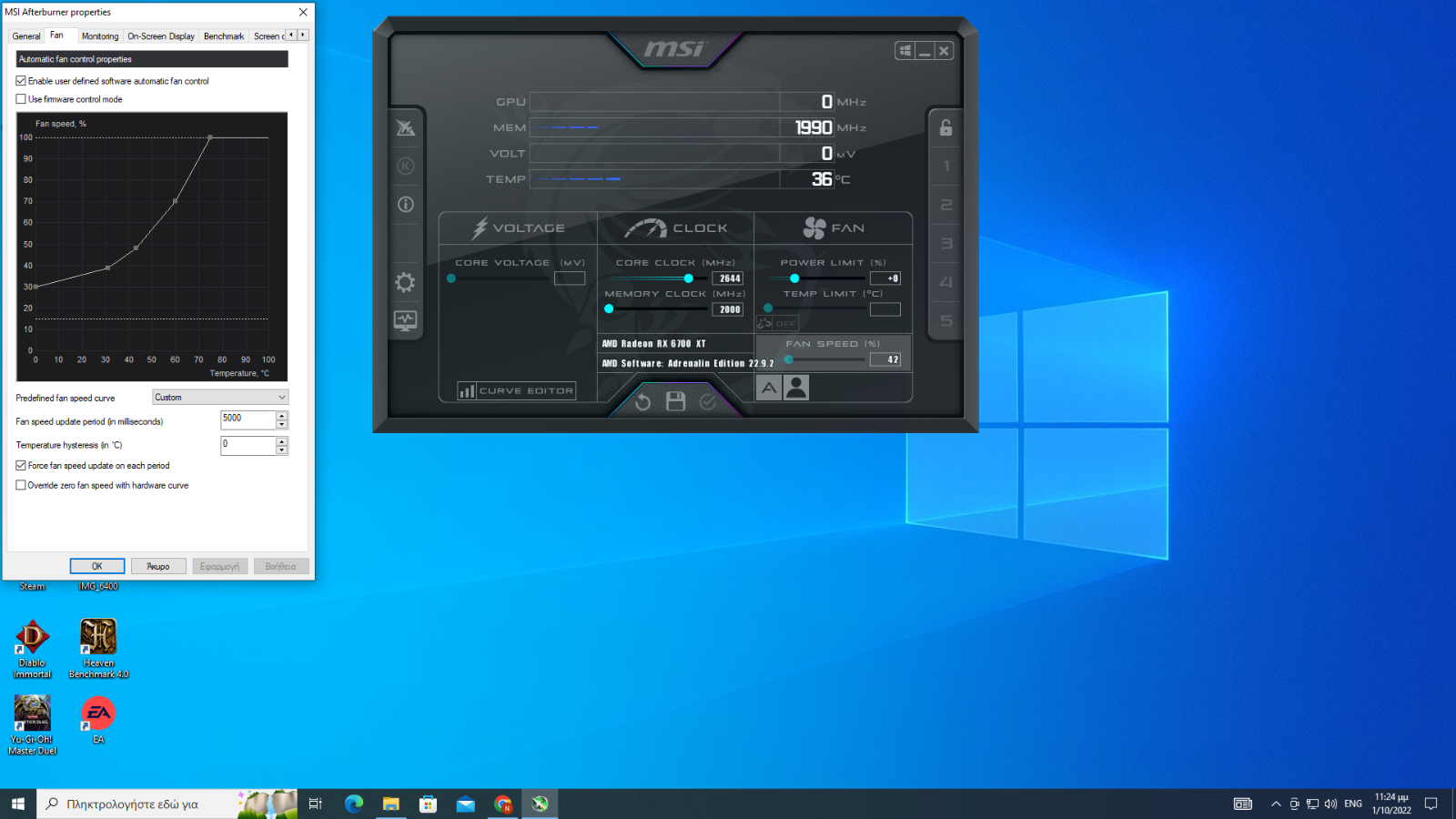Select profile slot 4
Screen dimensions: 1456x819
click(x=946, y=282)
